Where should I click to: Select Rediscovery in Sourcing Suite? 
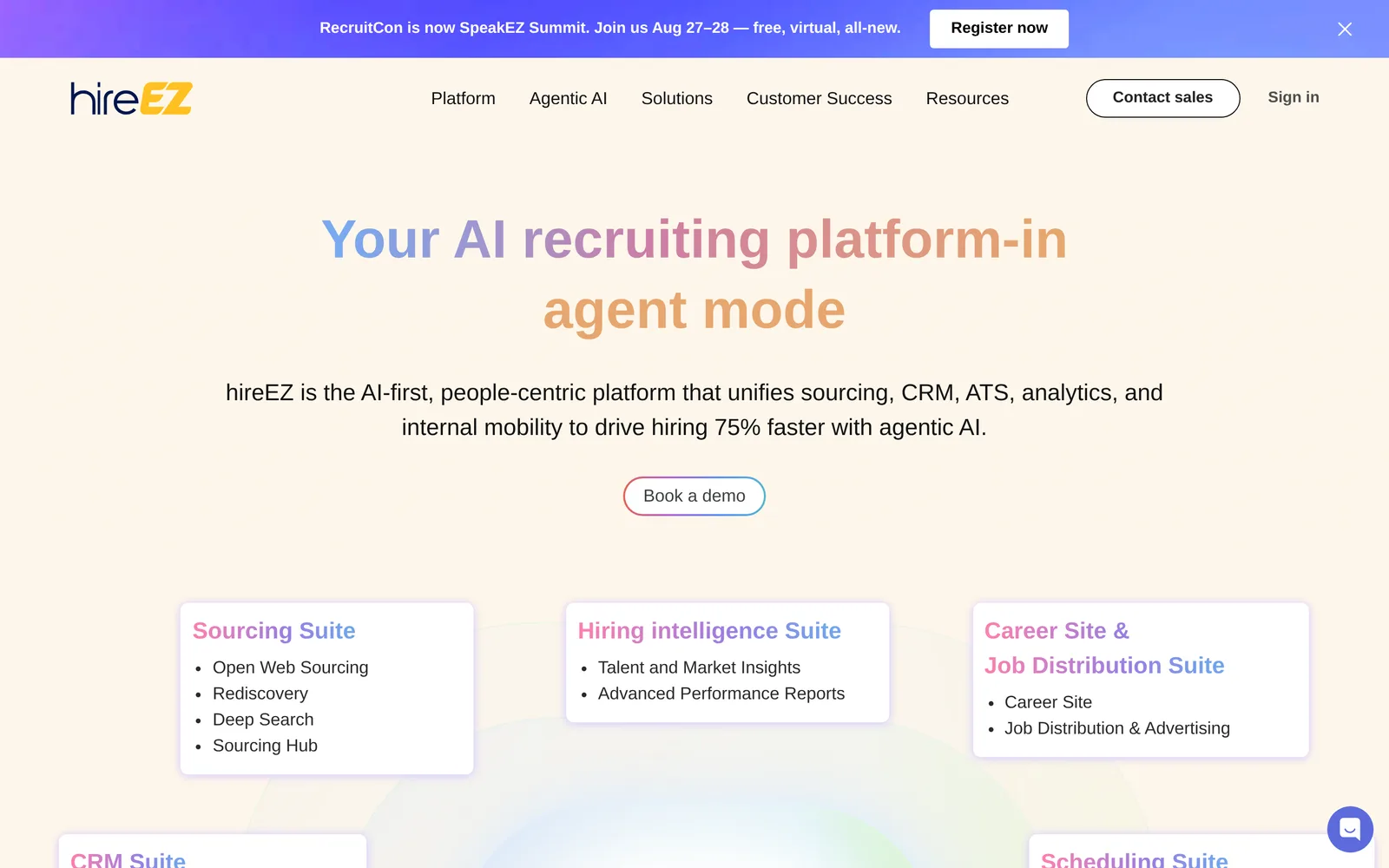pyautogui.click(x=260, y=694)
